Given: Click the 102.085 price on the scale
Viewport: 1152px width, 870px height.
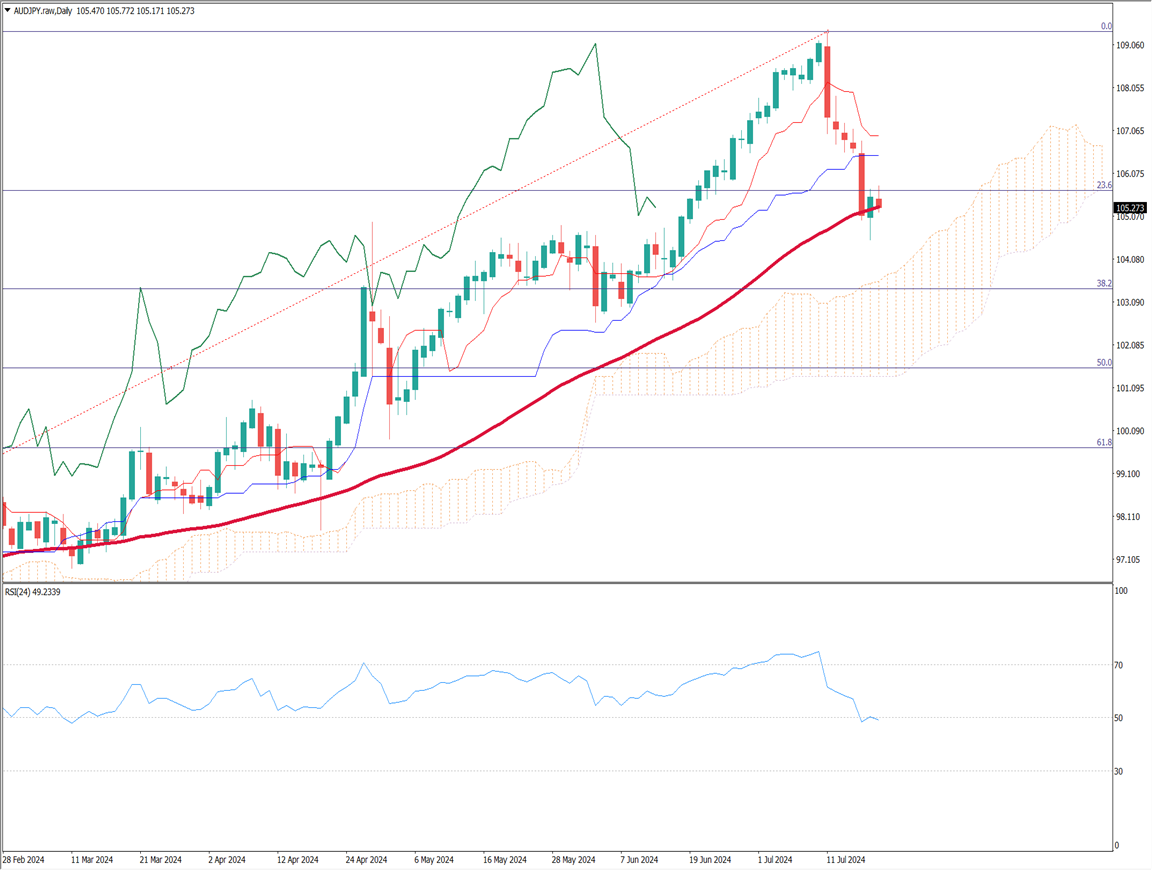Looking at the screenshot, I should pos(1130,346).
